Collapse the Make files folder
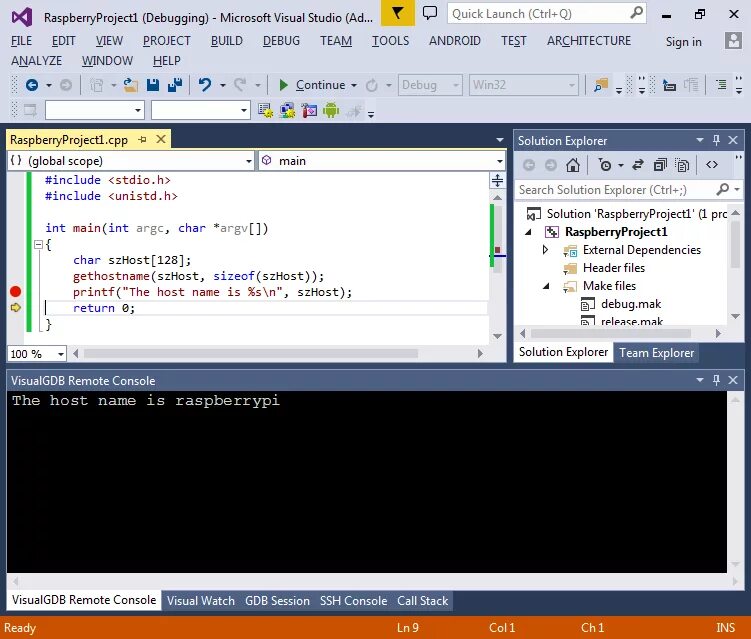Screen dimensions: 751x639 546,286
